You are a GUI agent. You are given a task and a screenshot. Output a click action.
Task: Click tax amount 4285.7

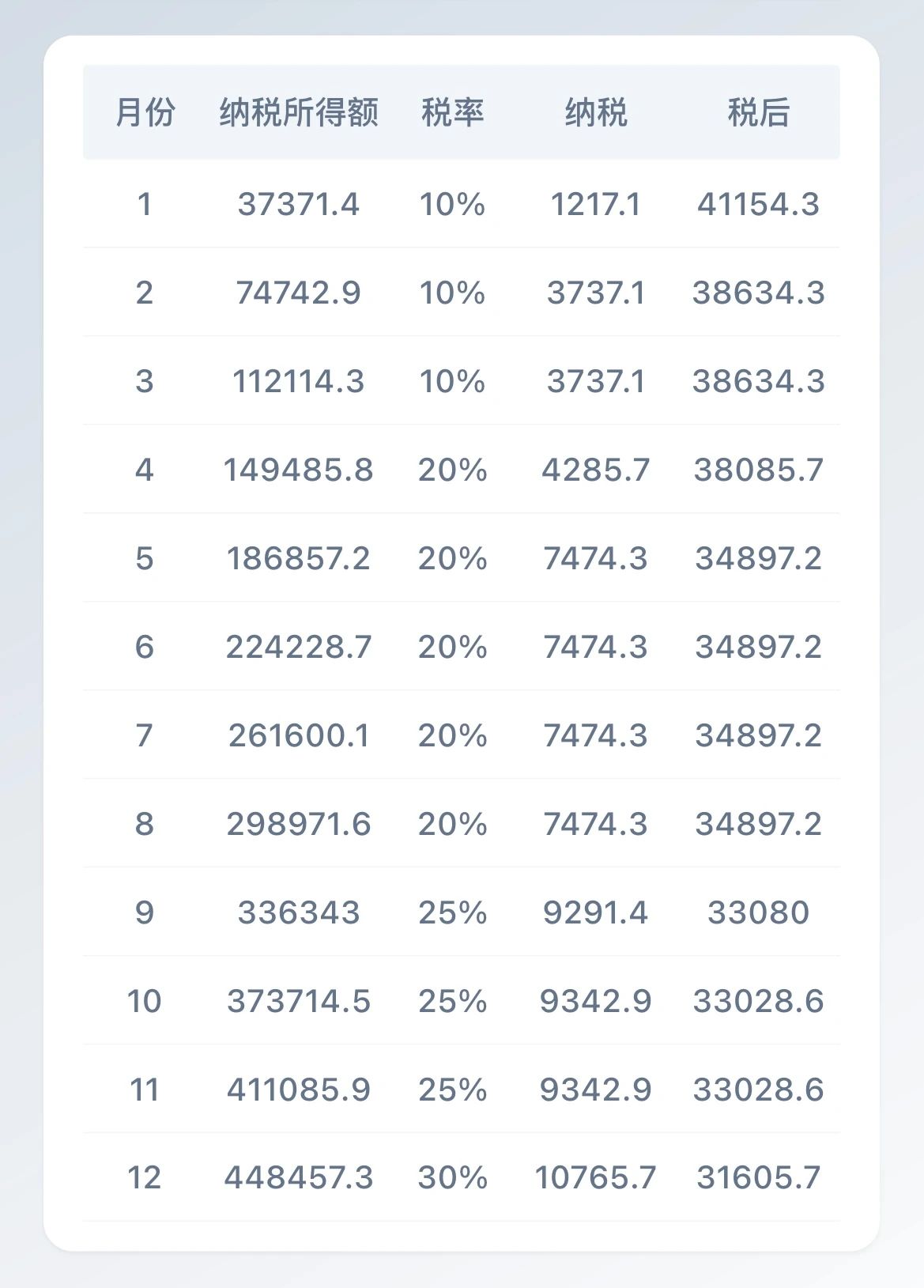(596, 470)
